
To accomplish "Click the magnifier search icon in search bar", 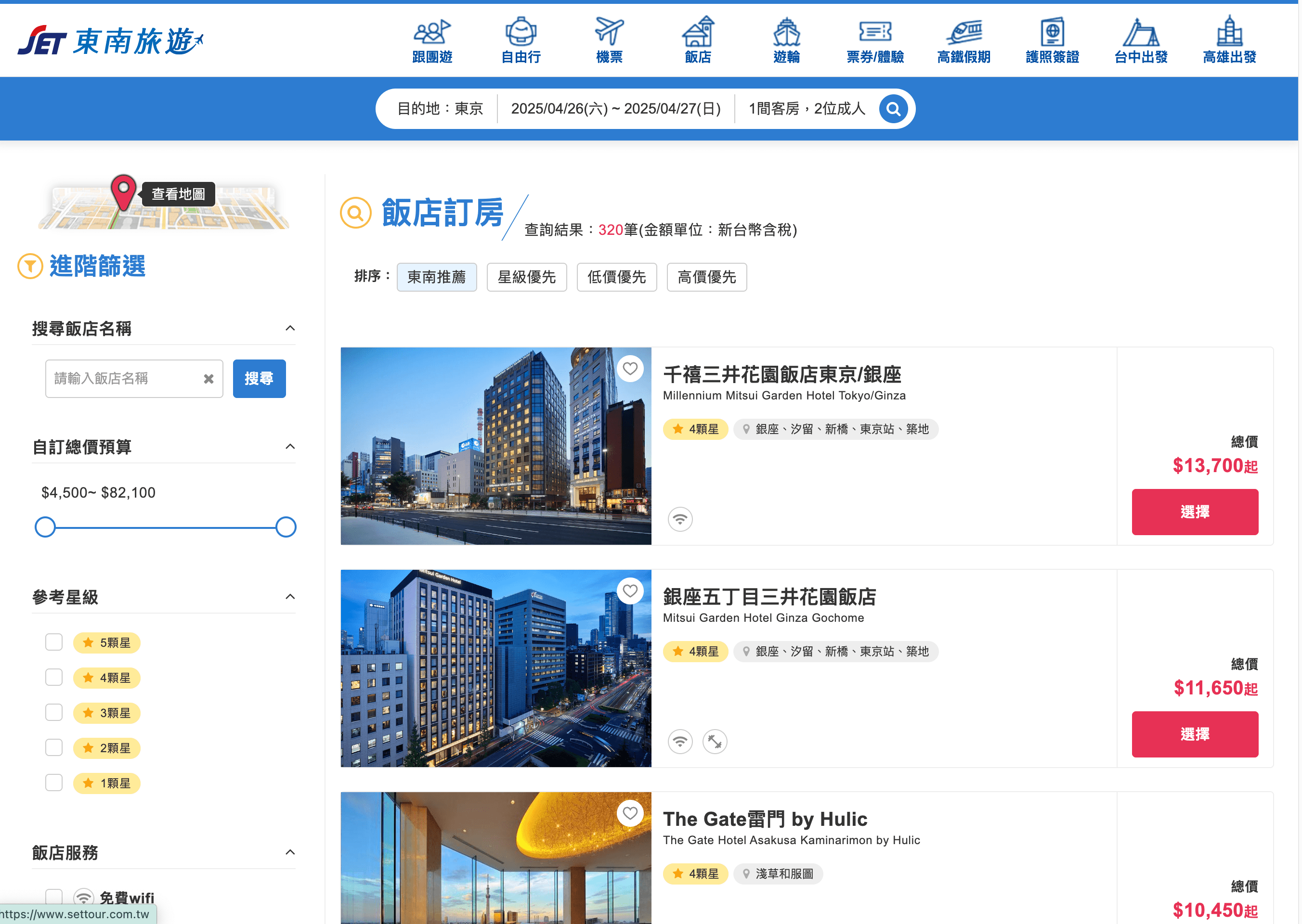I will 893,109.
